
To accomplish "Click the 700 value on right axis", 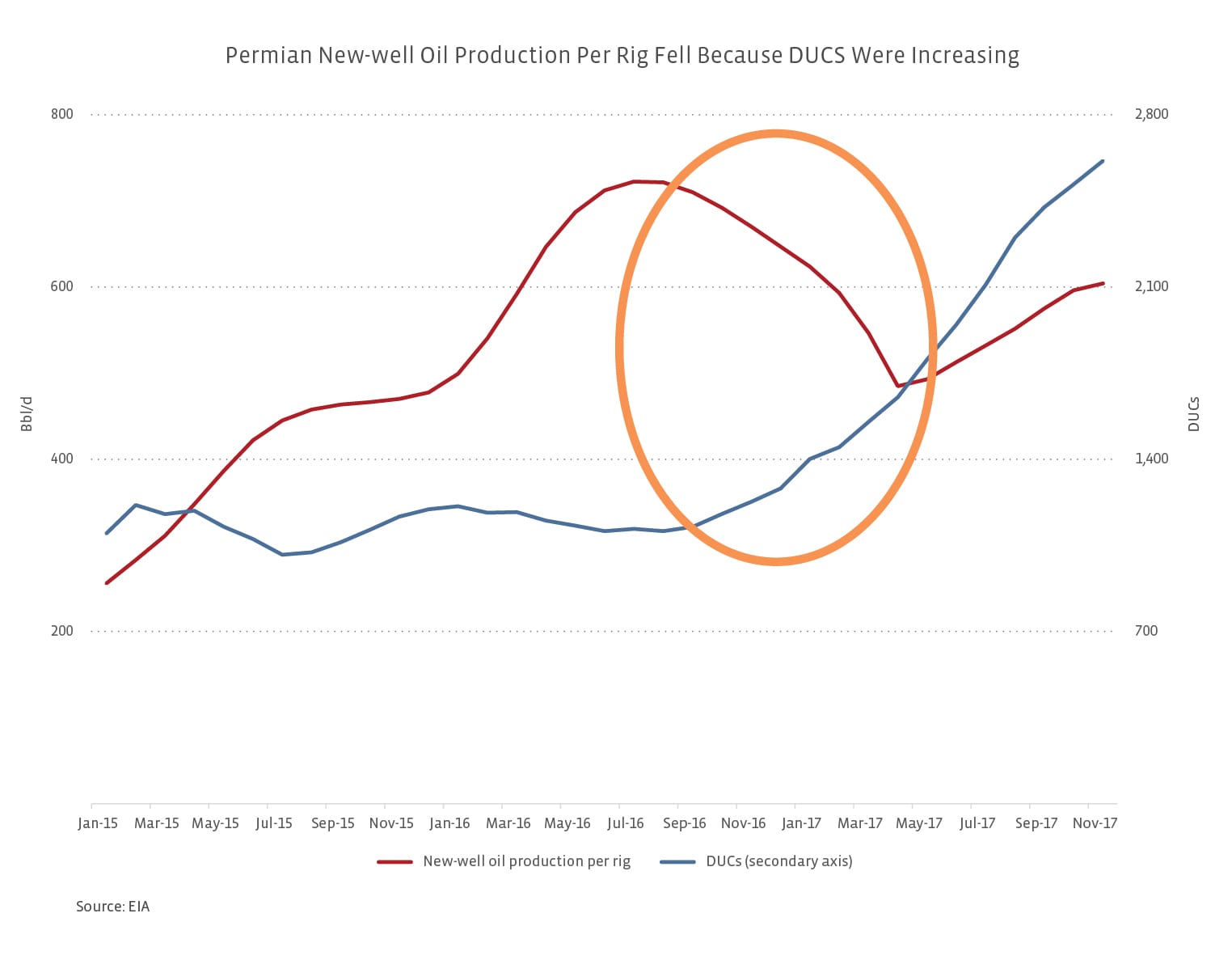I will coord(1146,631).
